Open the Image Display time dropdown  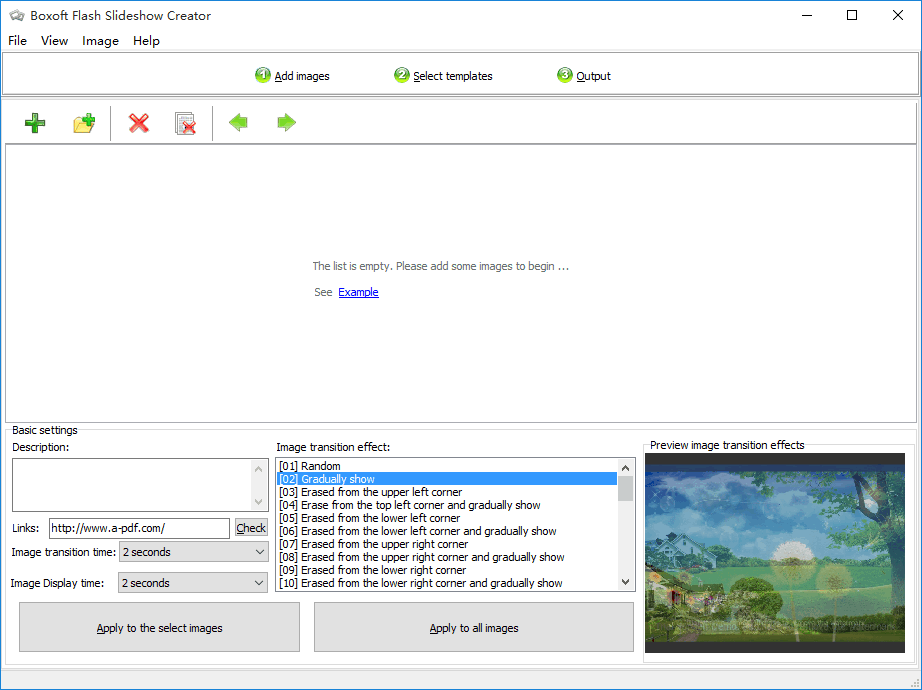[x=193, y=583]
